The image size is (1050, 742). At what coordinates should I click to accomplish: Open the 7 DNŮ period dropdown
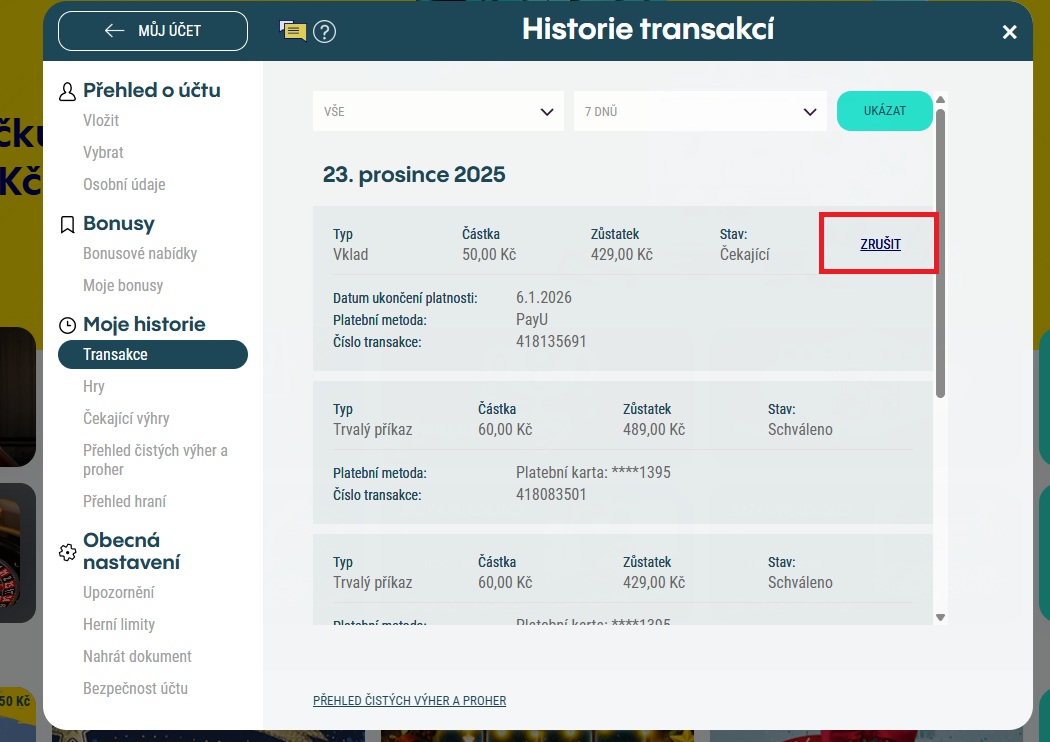699,111
